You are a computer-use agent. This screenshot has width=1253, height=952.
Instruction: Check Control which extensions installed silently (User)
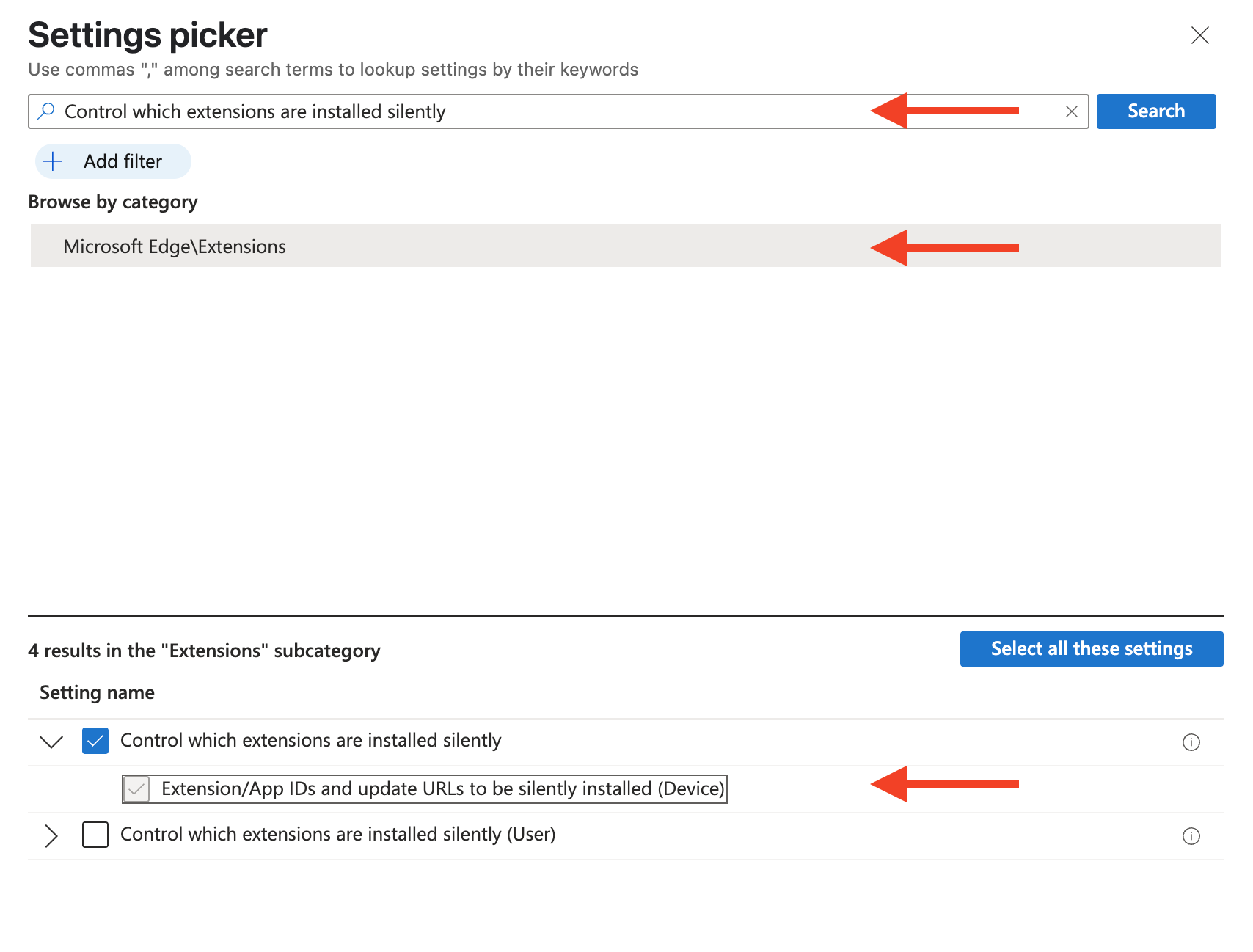[95, 835]
